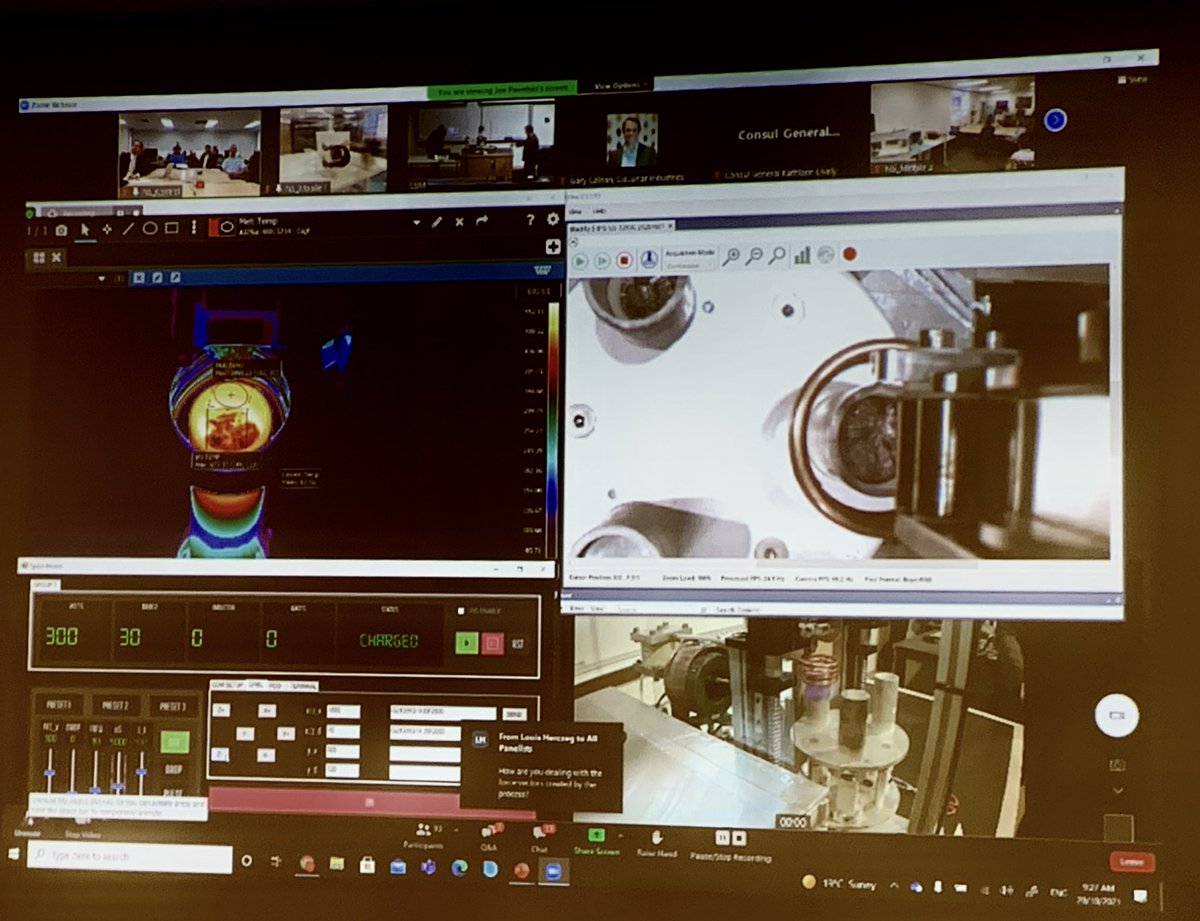
Task: Click the share arrow in thermal toolbar
Action: coord(483,221)
